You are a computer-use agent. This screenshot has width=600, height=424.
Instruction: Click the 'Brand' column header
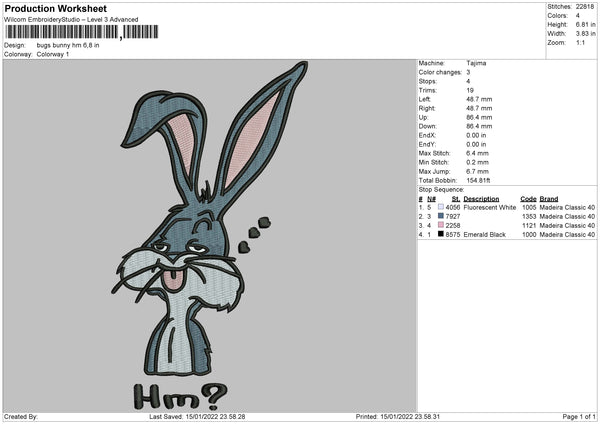tap(549, 199)
